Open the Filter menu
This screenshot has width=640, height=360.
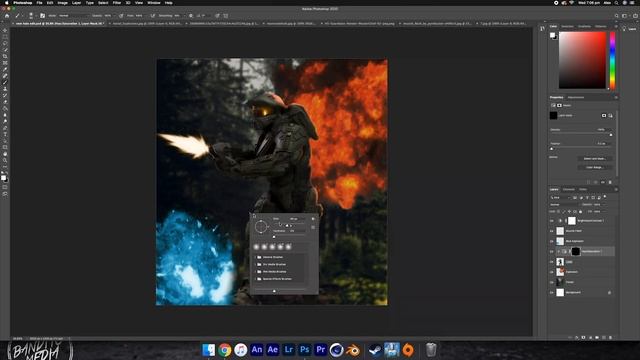(117, 3)
